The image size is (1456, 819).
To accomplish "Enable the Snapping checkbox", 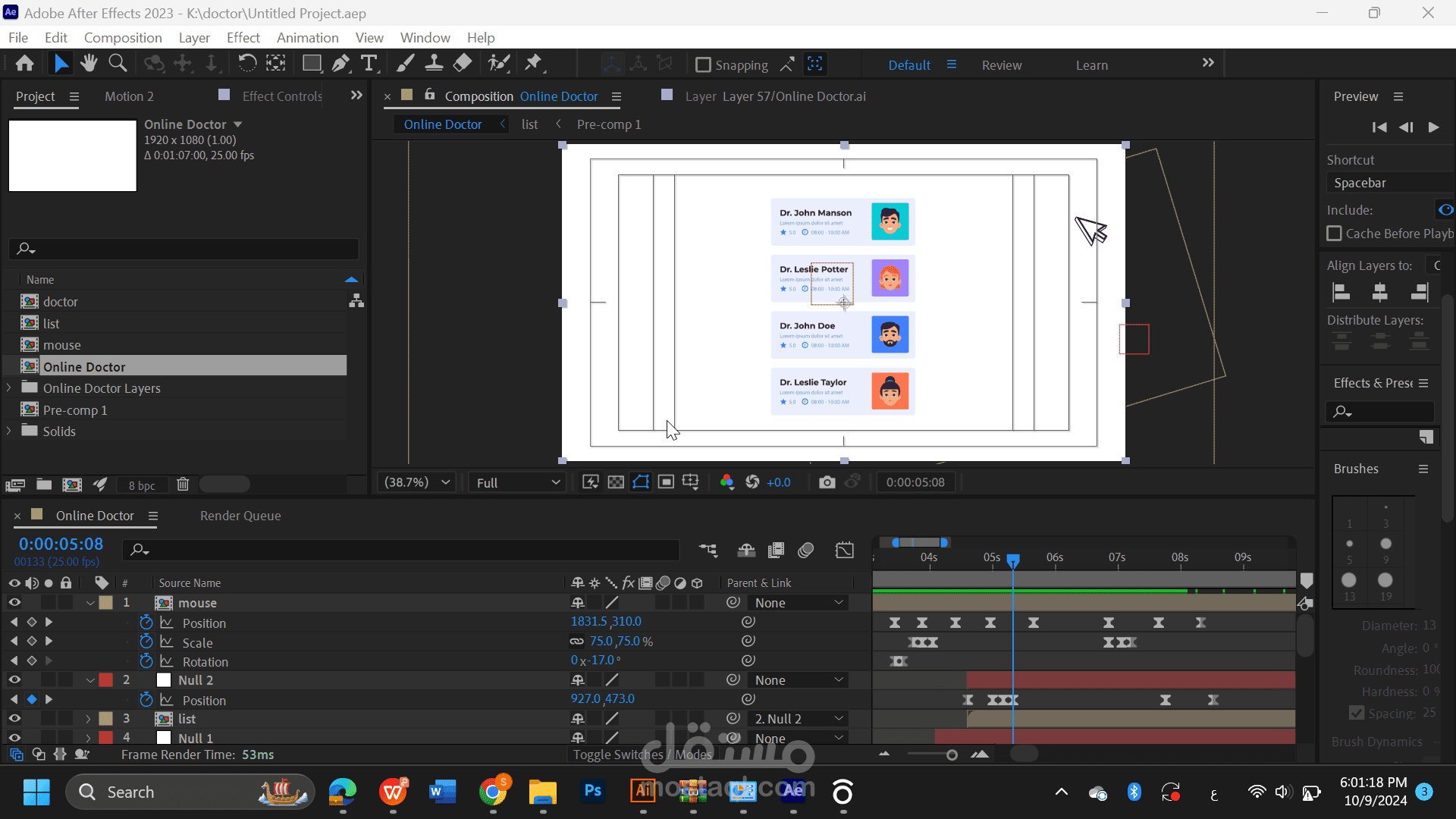I will point(703,65).
